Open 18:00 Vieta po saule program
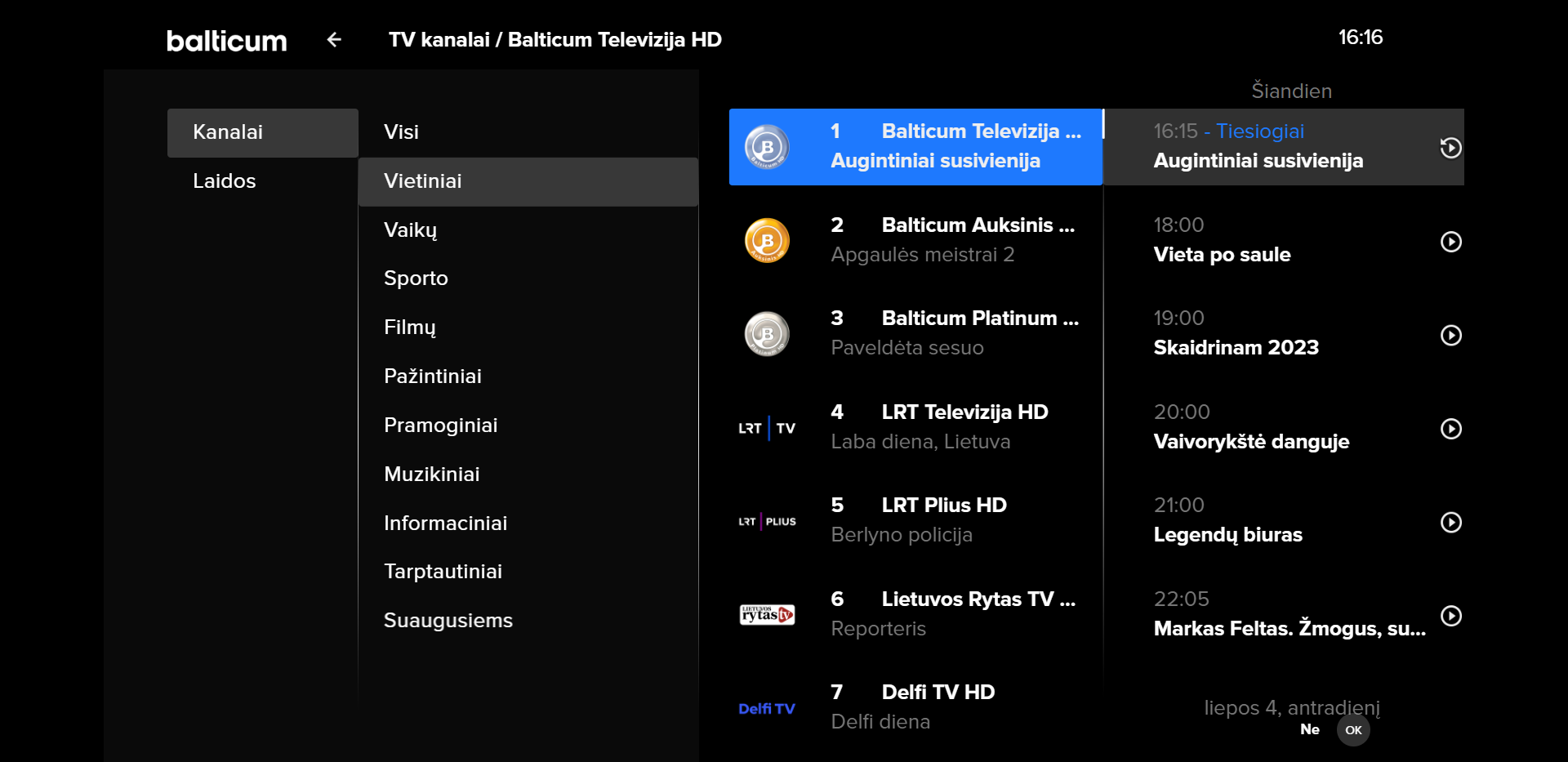The height and width of the screenshot is (762, 1568). [x=1284, y=241]
